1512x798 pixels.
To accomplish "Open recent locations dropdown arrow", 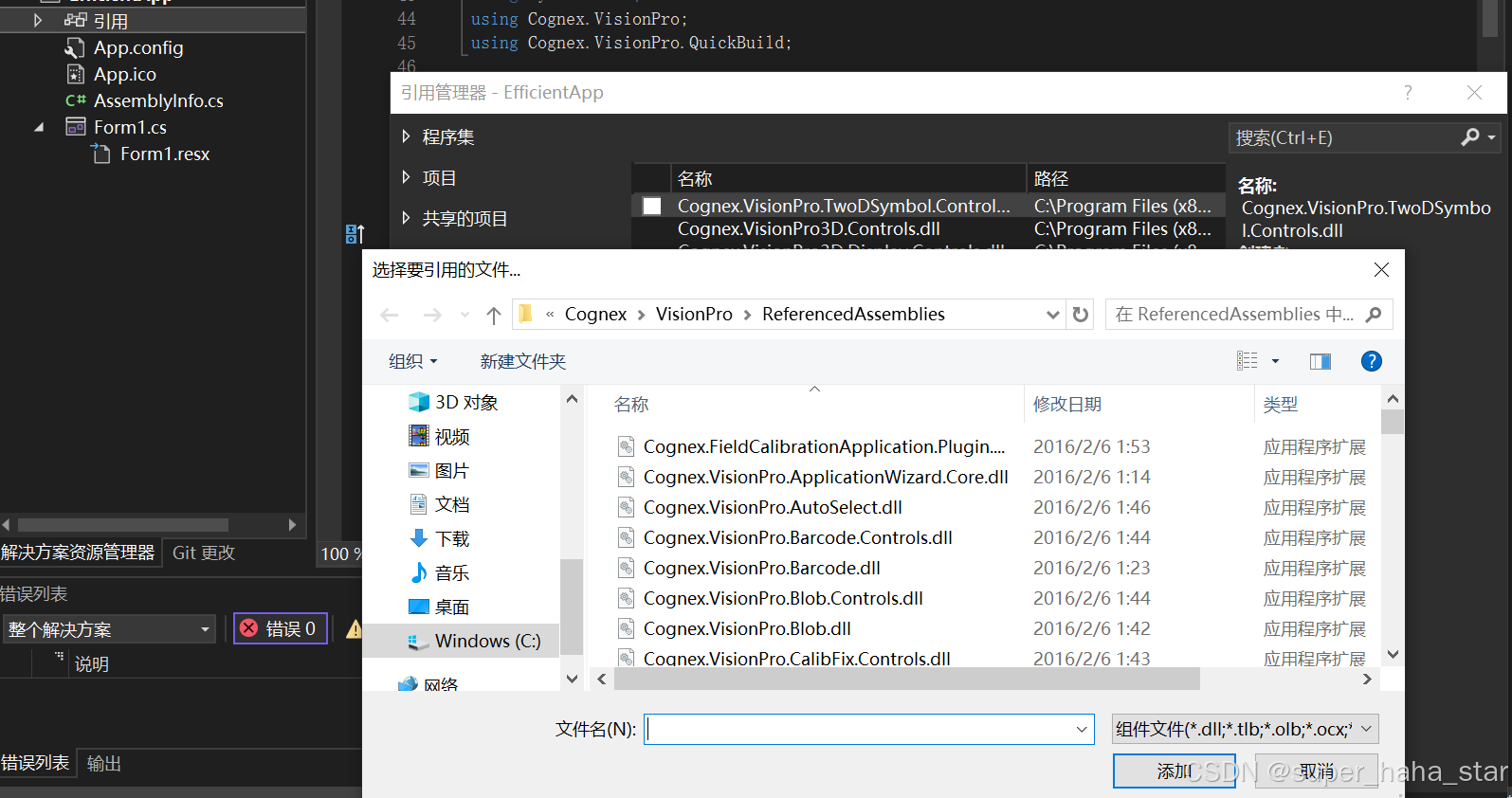I will [465, 315].
